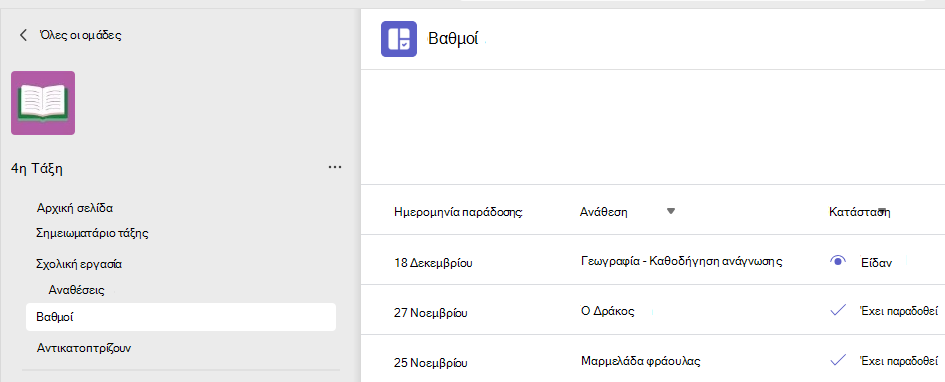Select the Βαθμοί sidebar item
This screenshot has height=382, width=945.
point(181,317)
